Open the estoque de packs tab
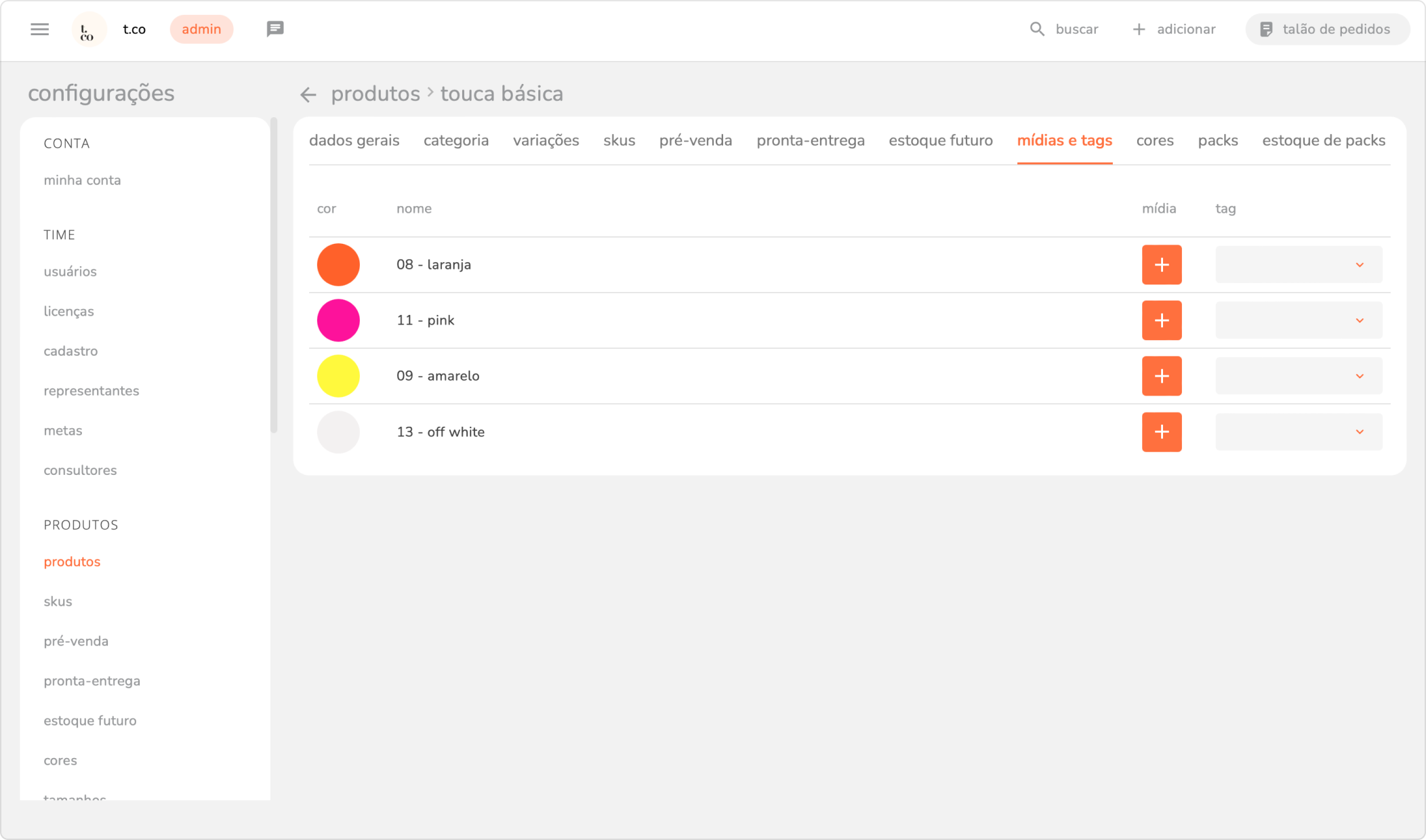1426x840 pixels. pos(1323,141)
